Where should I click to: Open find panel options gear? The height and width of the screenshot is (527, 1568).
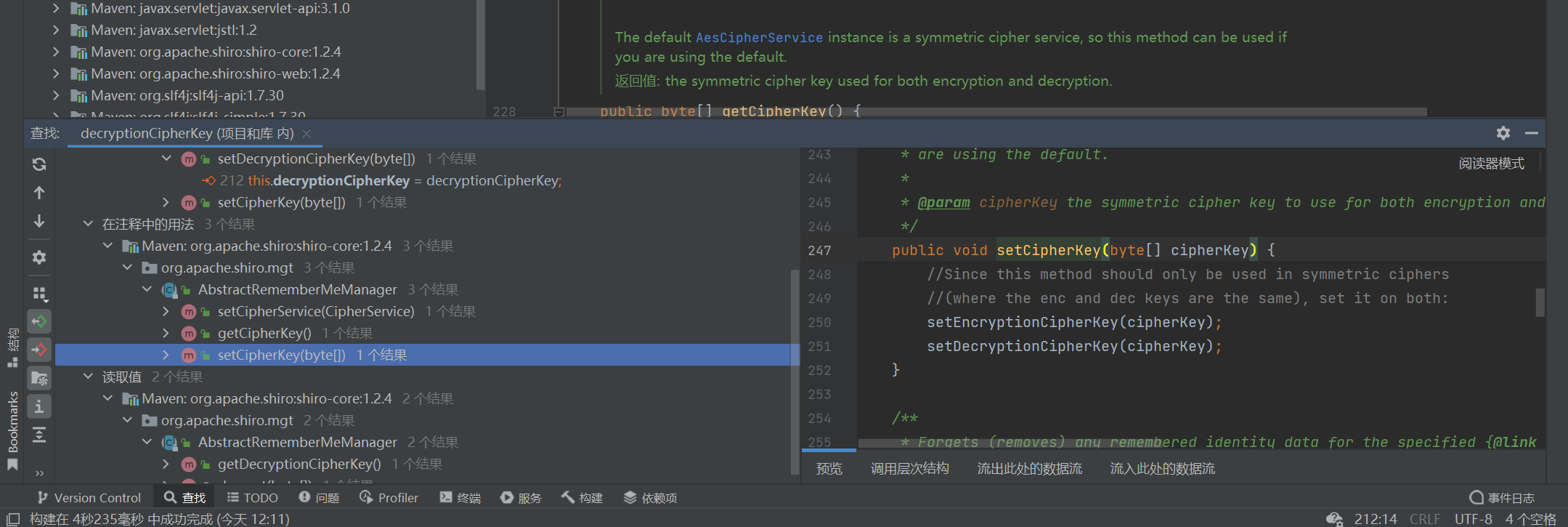(1503, 133)
